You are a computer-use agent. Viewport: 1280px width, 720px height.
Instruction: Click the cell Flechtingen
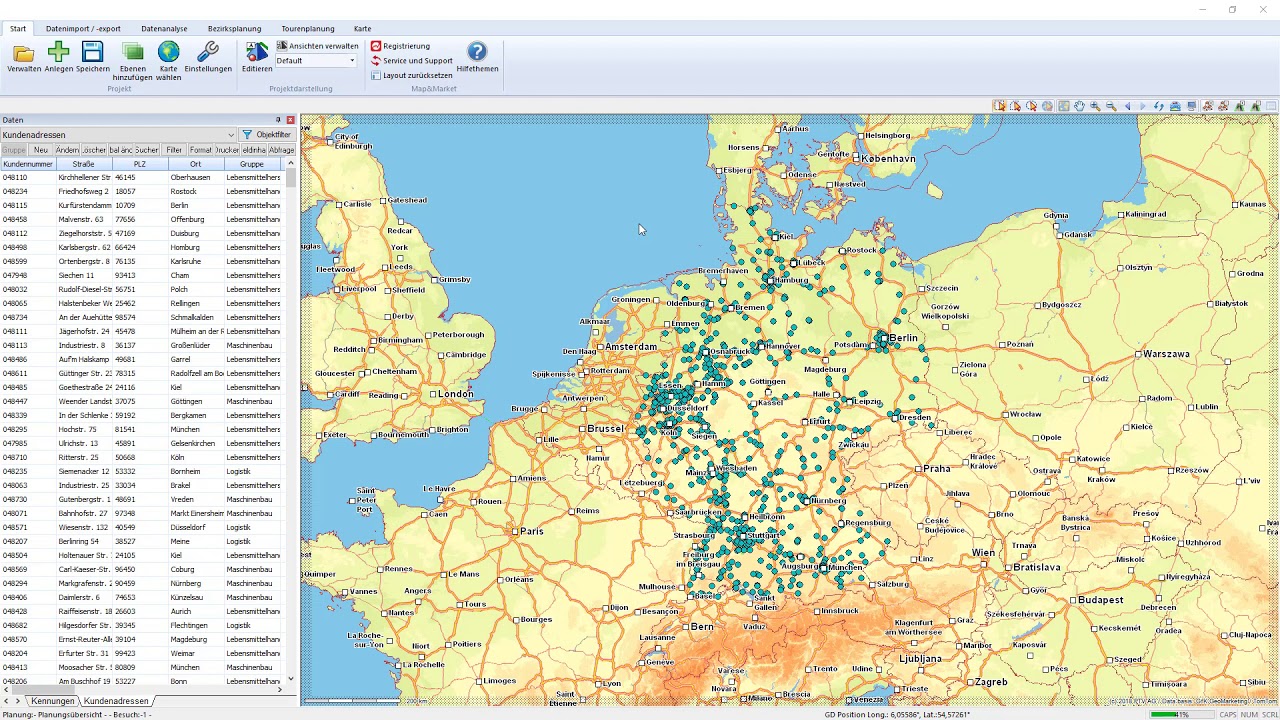click(196, 625)
